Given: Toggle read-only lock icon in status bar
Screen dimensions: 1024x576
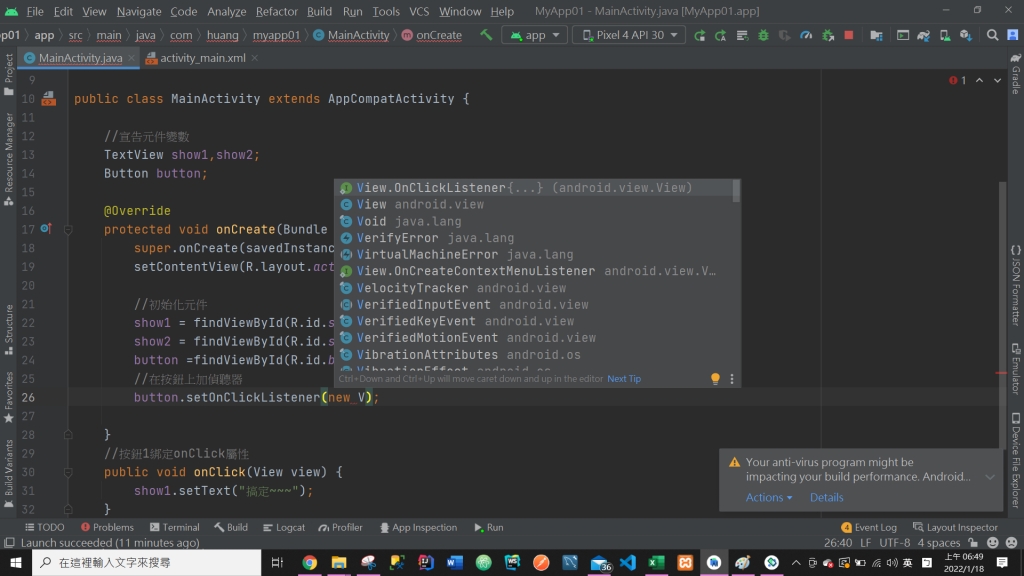Looking at the screenshot, I should 974,543.
